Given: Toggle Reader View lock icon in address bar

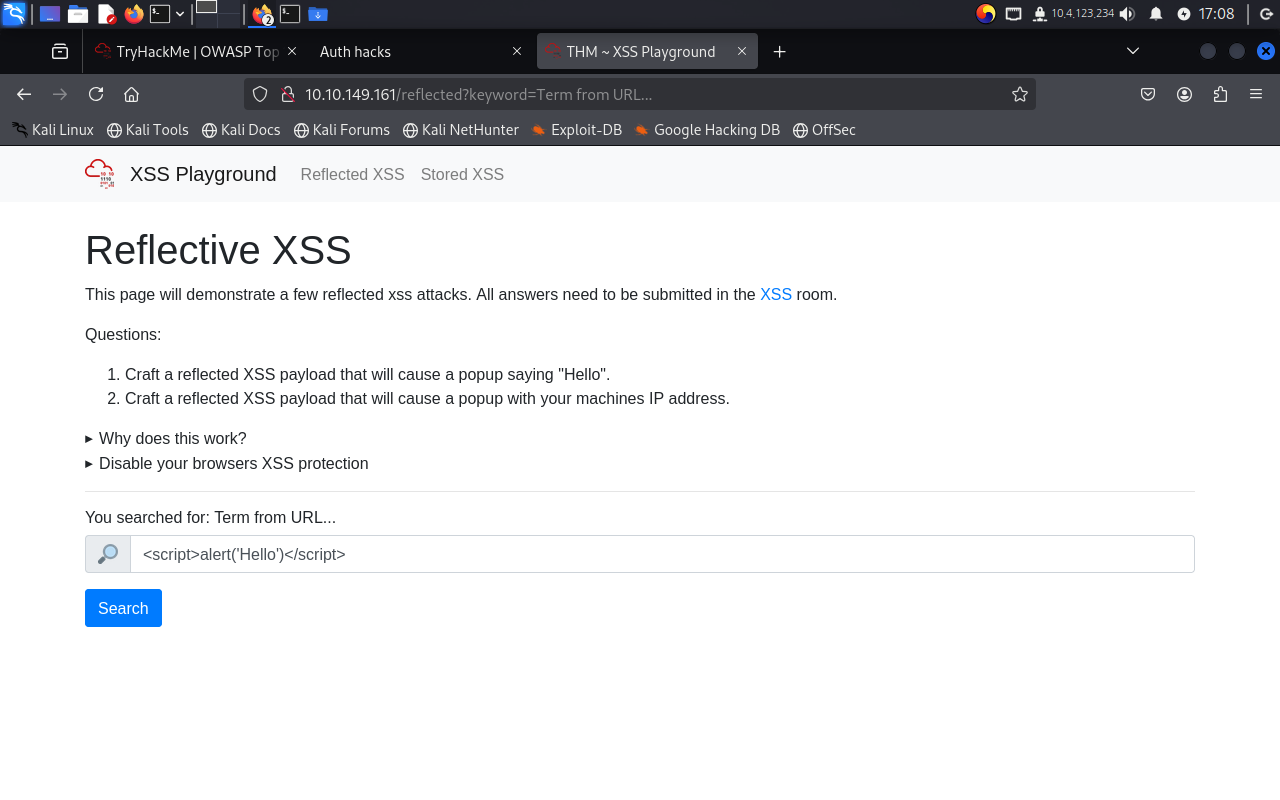Looking at the screenshot, I should click(x=287, y=93).
